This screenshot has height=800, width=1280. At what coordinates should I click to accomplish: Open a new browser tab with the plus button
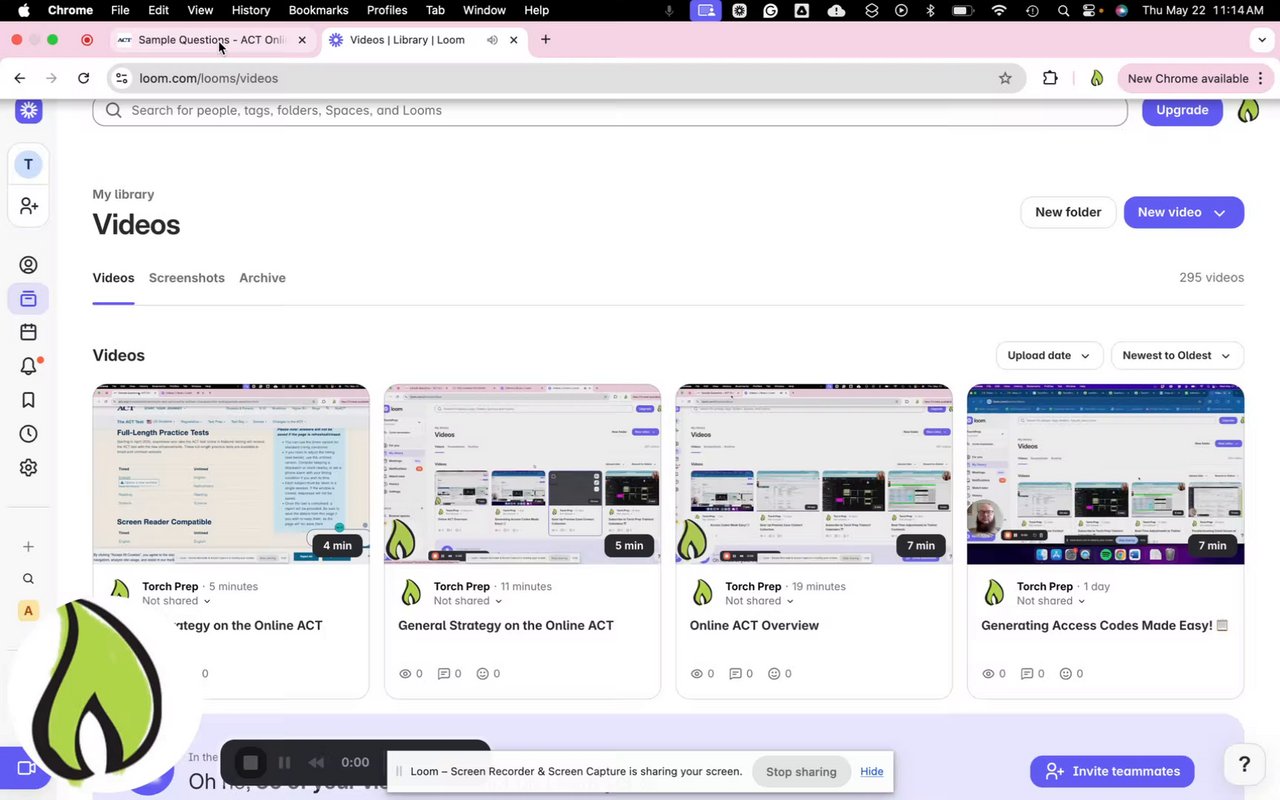tap(545, 40)
